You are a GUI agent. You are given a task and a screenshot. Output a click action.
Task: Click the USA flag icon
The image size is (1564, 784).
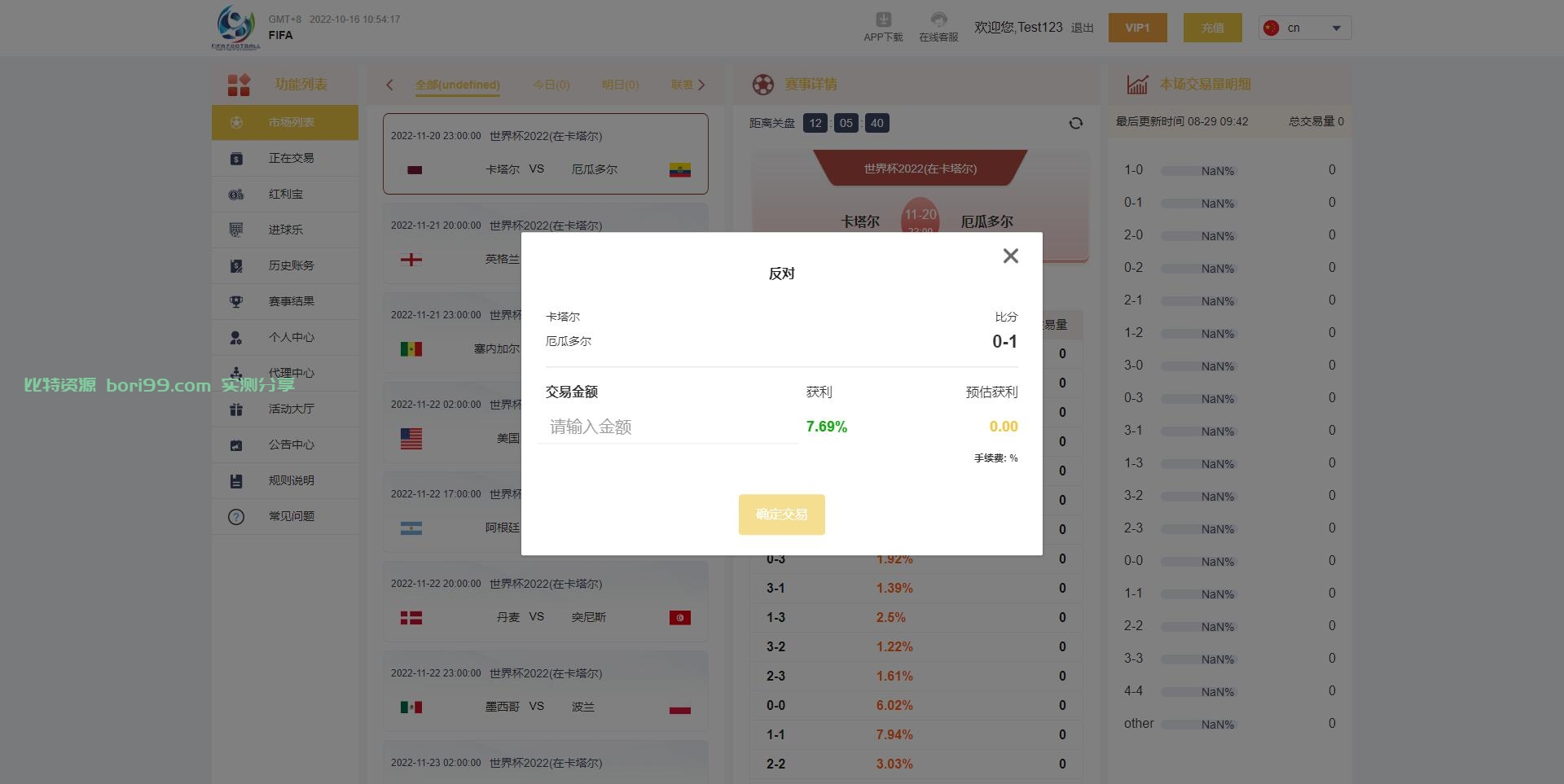point(411,439)
